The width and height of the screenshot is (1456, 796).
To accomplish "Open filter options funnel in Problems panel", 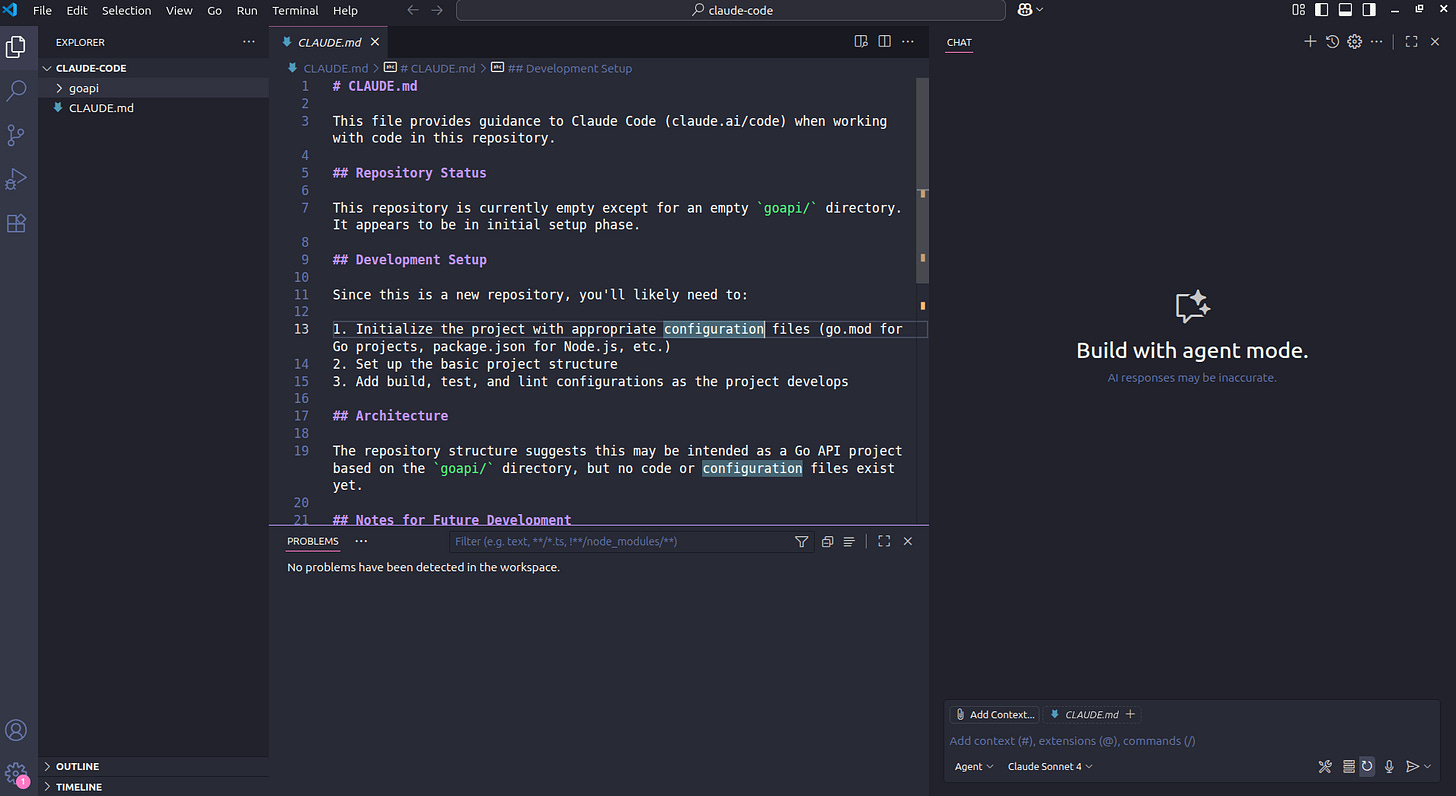I will pyautogui.click(x=801, y=541).
